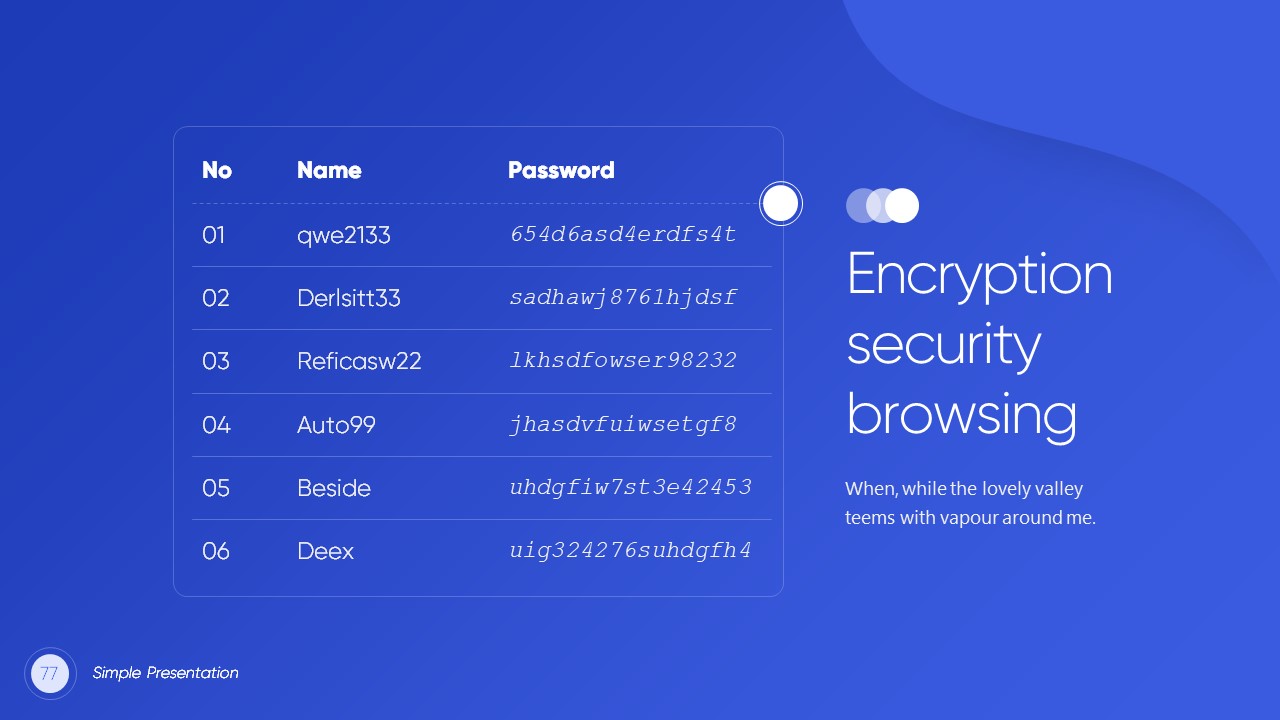The image size is (1280, 720).
Task: Select the Auto99 name cell
Action: tap(336, 425)
